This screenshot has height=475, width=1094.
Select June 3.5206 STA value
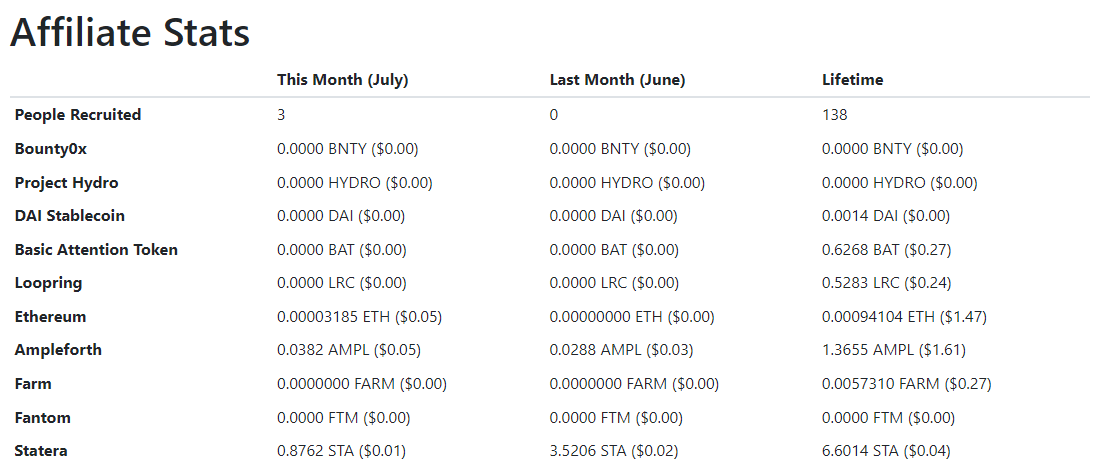[x=614, y=451]
